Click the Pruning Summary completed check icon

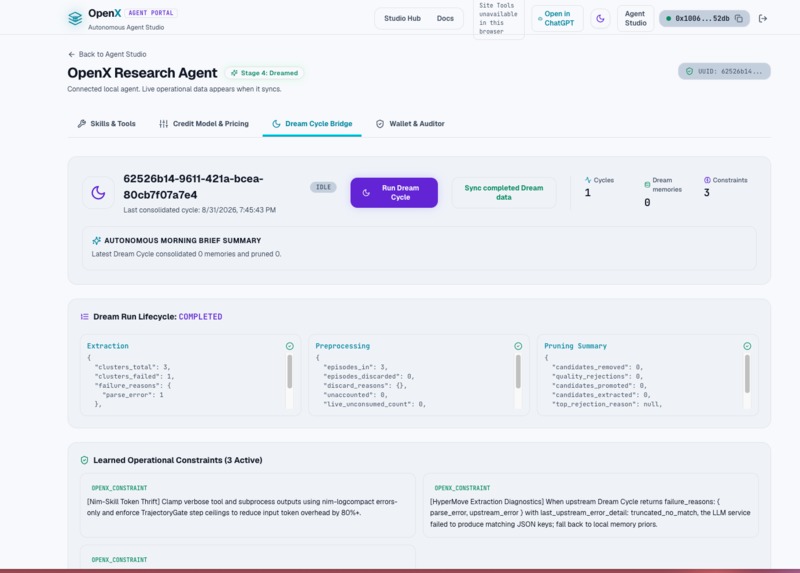pos(747,346)
